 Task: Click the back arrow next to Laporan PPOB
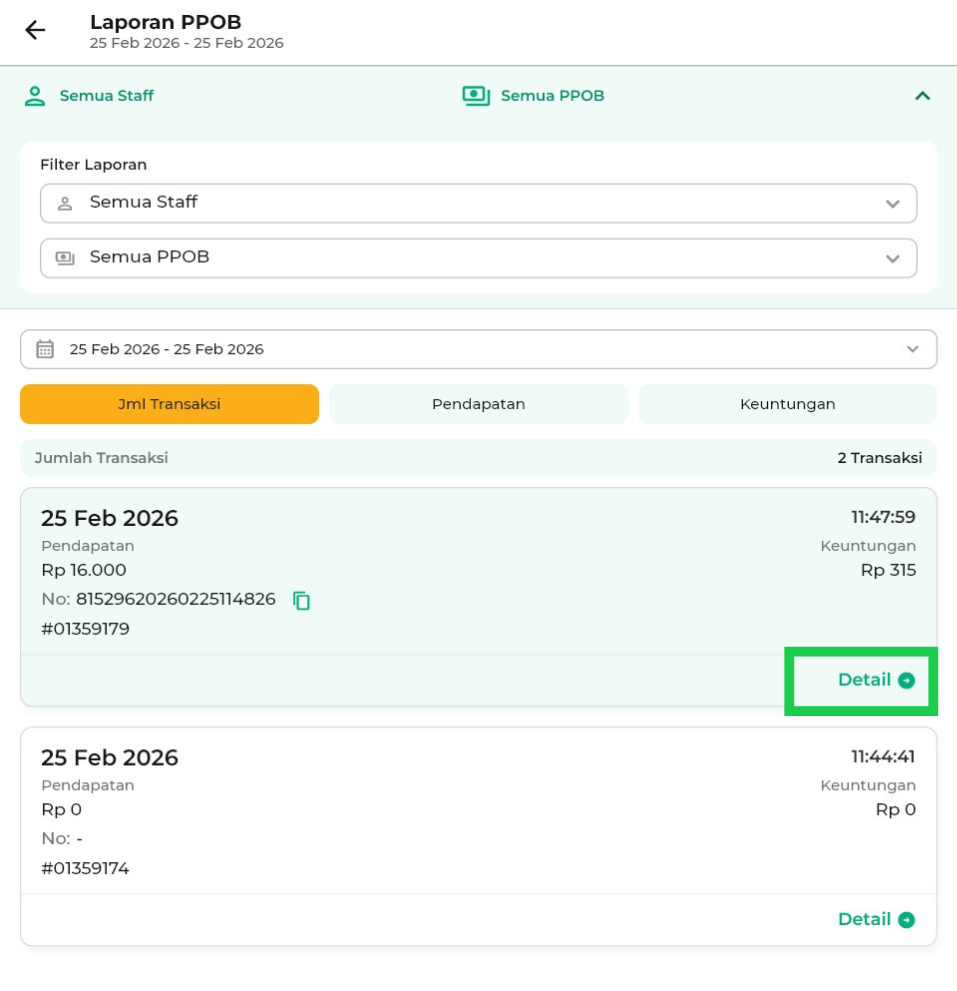click(35, 30)
